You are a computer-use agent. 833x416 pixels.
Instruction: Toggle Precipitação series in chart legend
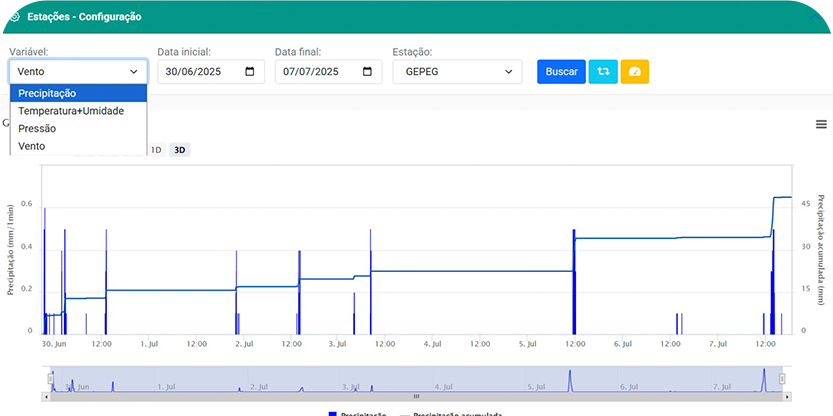point(356,413)
